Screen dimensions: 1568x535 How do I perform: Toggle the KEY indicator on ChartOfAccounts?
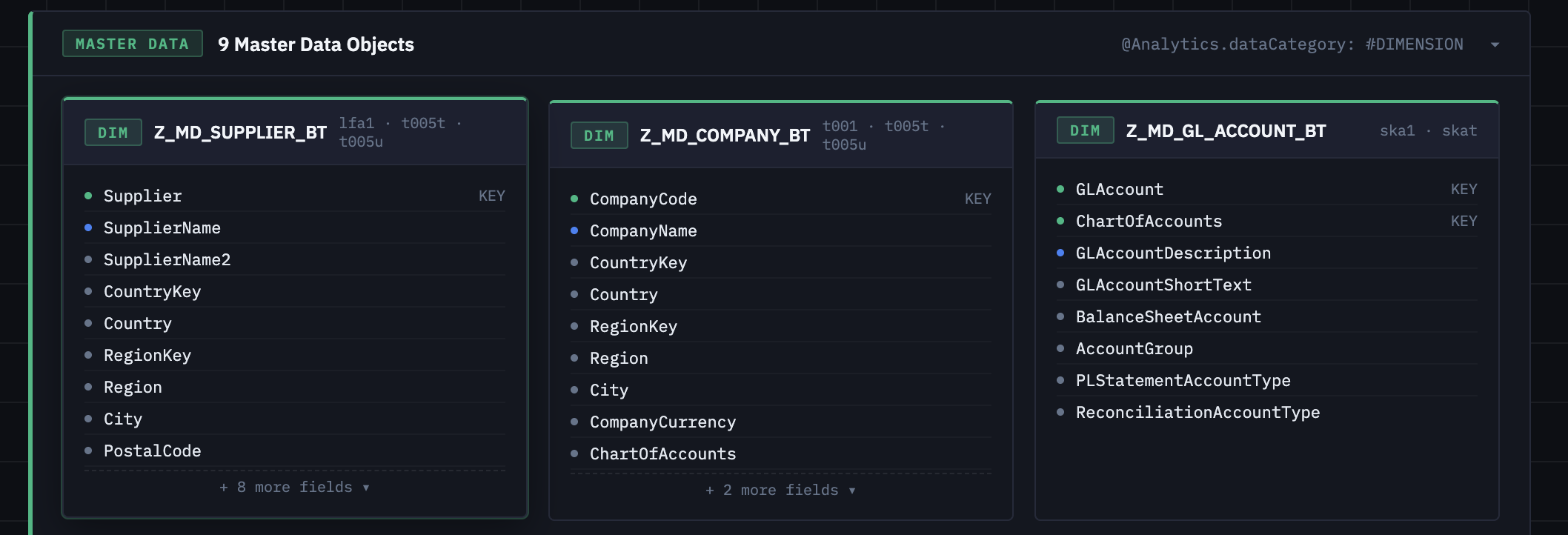1465,221
